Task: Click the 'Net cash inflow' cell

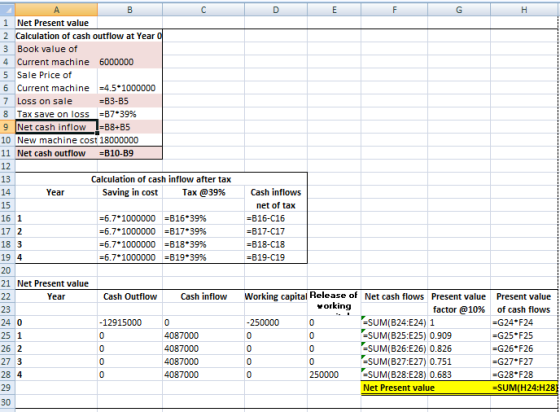Action: coord(56,127)
